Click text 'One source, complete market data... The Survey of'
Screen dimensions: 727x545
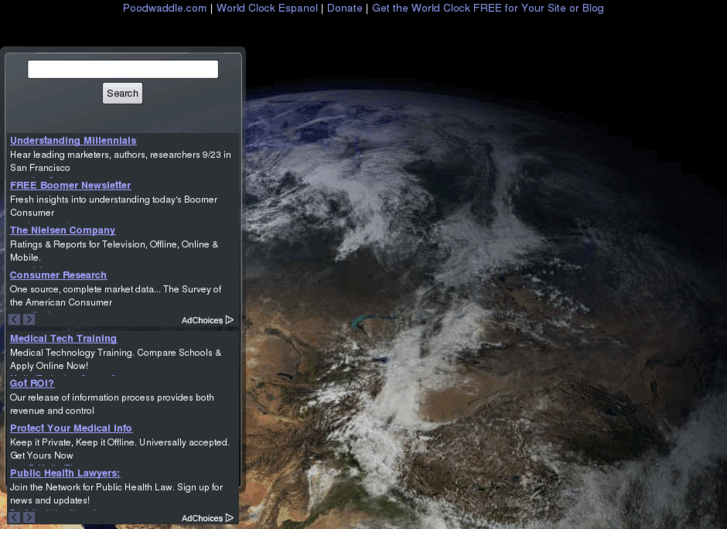[x=115, y=289]
